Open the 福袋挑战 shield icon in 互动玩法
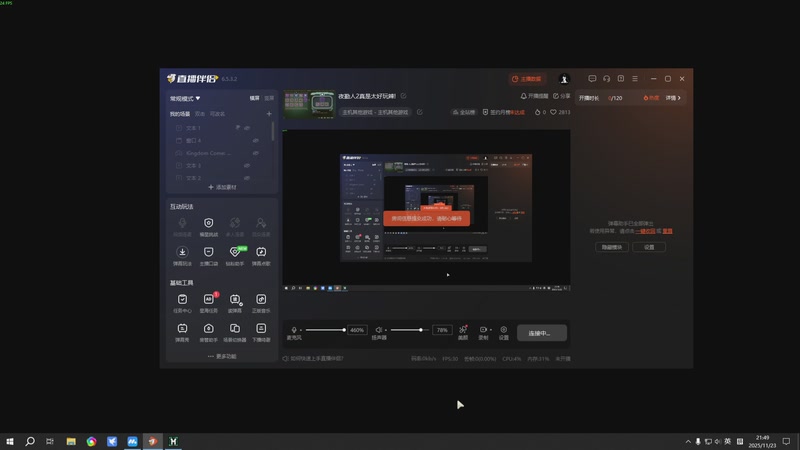This screenshot has height=450, width=800. [209, 223]
